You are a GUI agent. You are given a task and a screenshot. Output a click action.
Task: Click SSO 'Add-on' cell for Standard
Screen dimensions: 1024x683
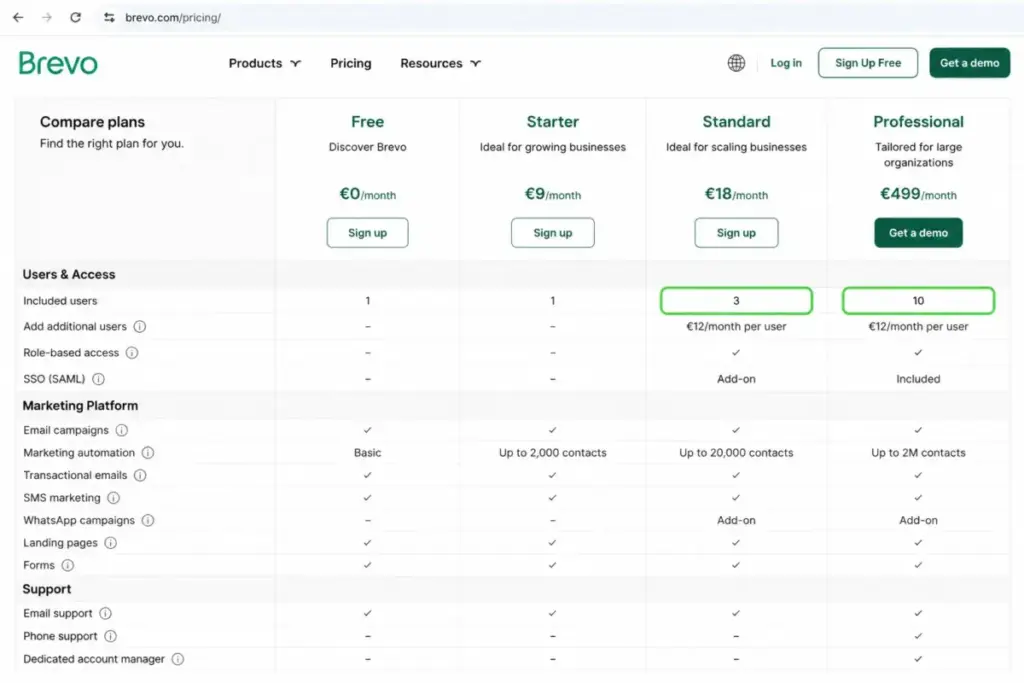click(736, 379)
